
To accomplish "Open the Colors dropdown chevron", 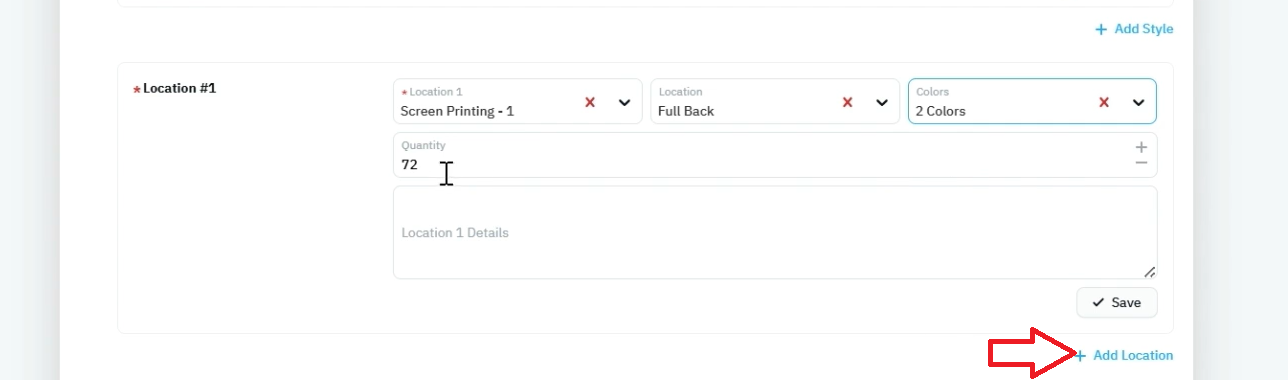I will [1138, 102].
